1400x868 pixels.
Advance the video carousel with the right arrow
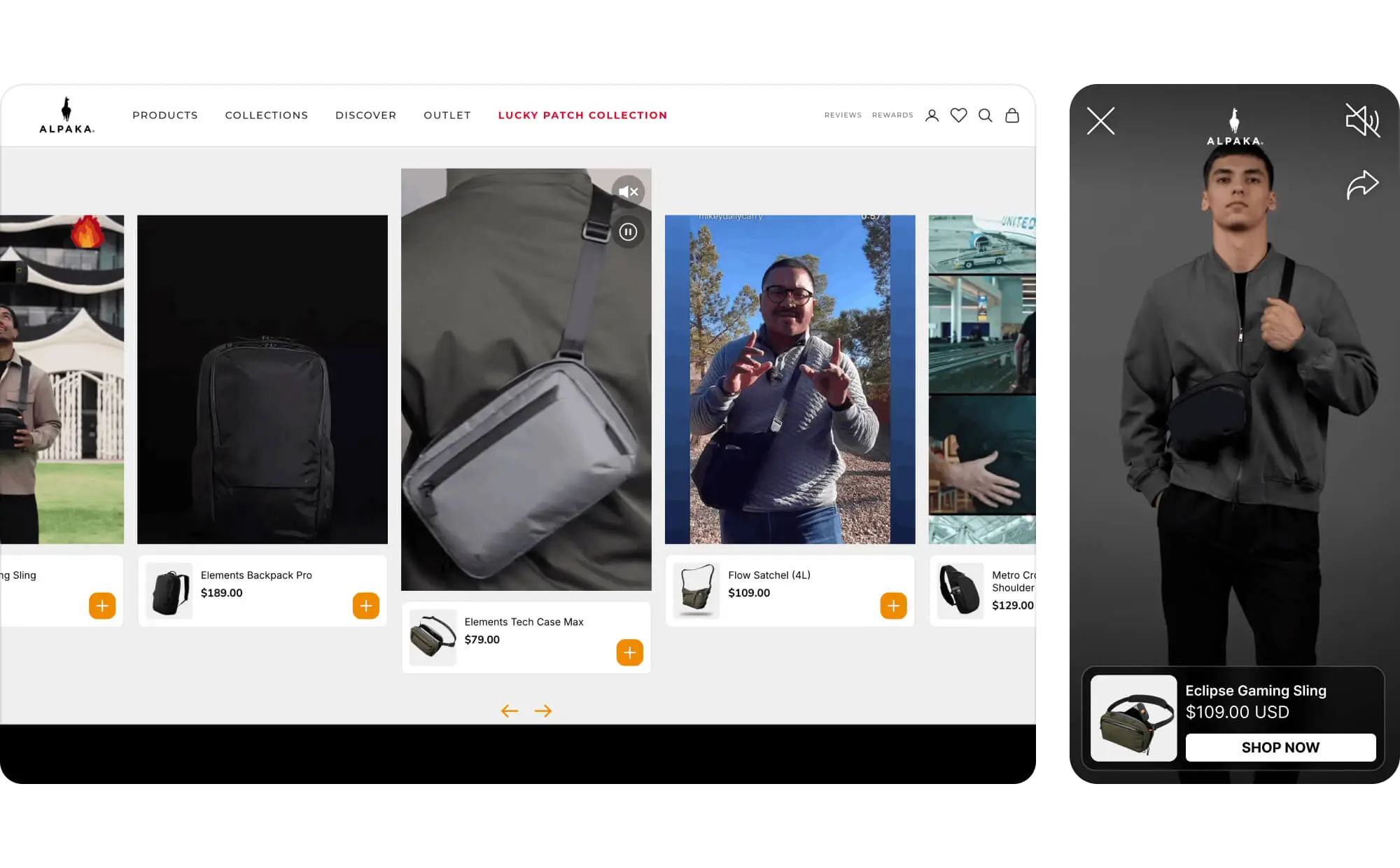click(x=543, y=710)
